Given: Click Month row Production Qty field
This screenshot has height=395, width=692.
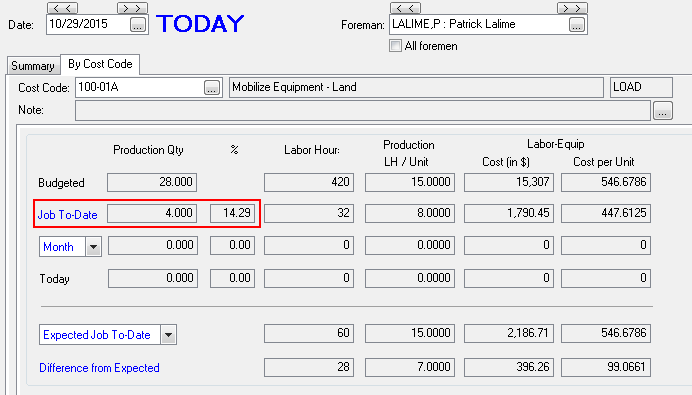Looking at the screenshot, I should click(153, 245).
